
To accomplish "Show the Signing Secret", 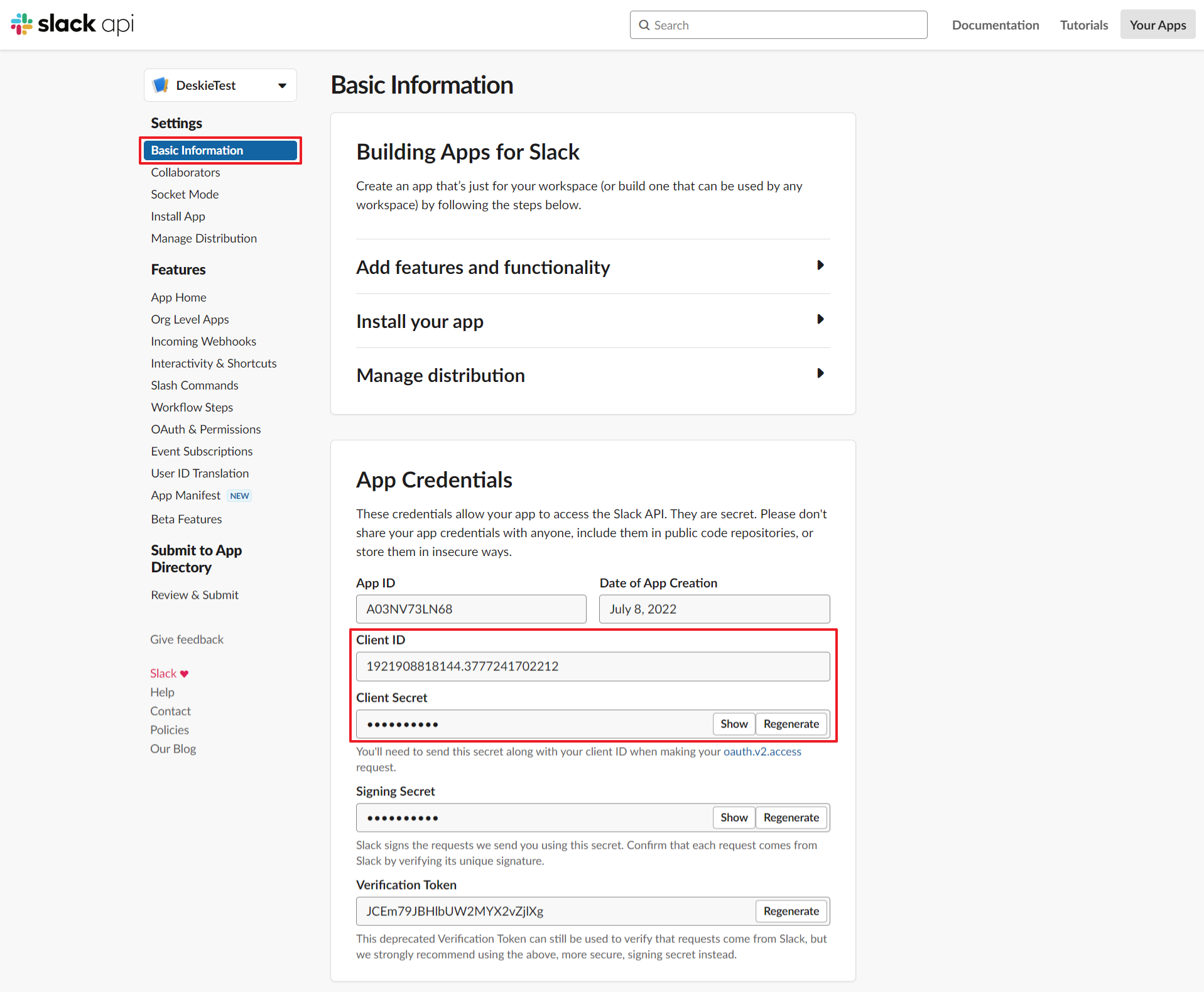I will click(734, 817).
